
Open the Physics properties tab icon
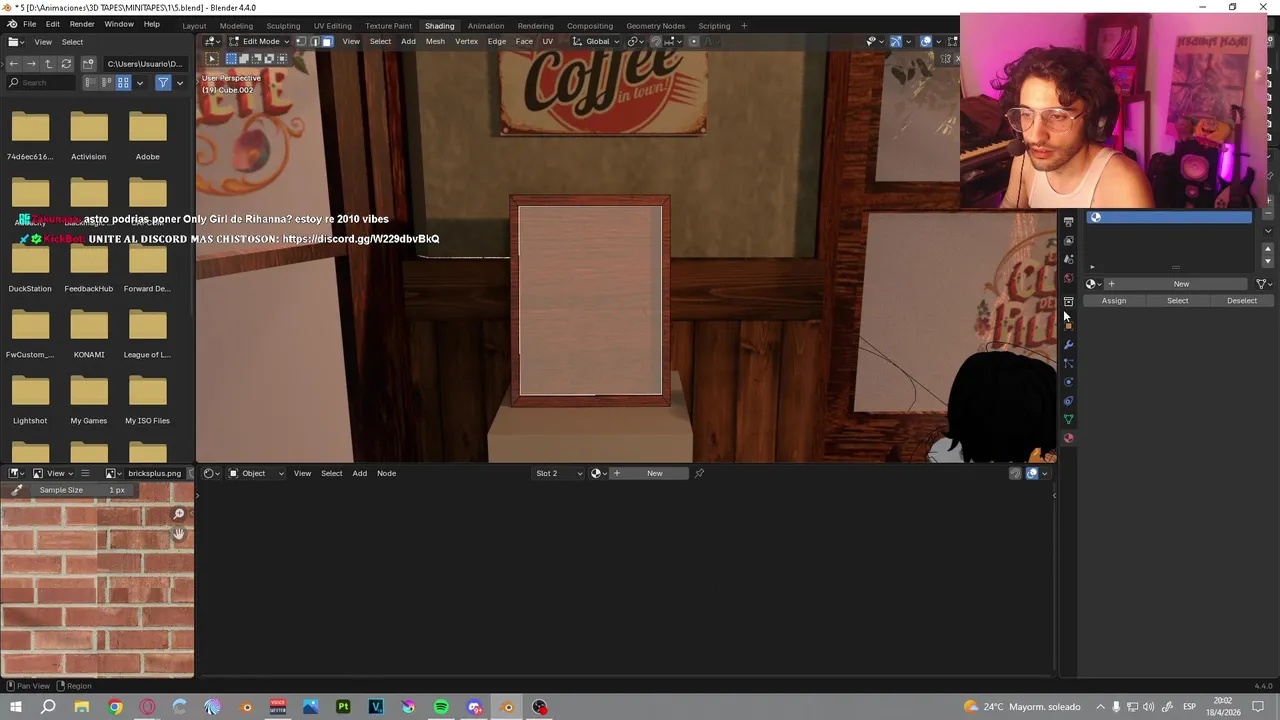pos(1068,382)
